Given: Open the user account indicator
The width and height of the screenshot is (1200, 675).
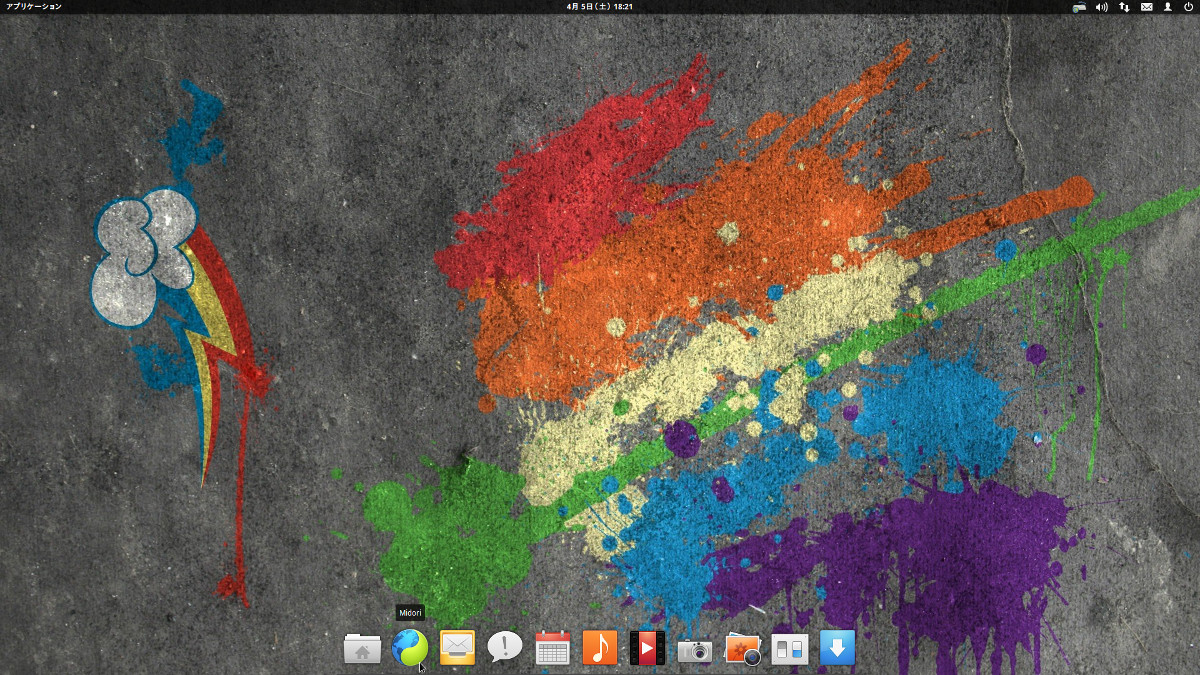Looking at the screenshot, I should click(x=1167, y=6).
